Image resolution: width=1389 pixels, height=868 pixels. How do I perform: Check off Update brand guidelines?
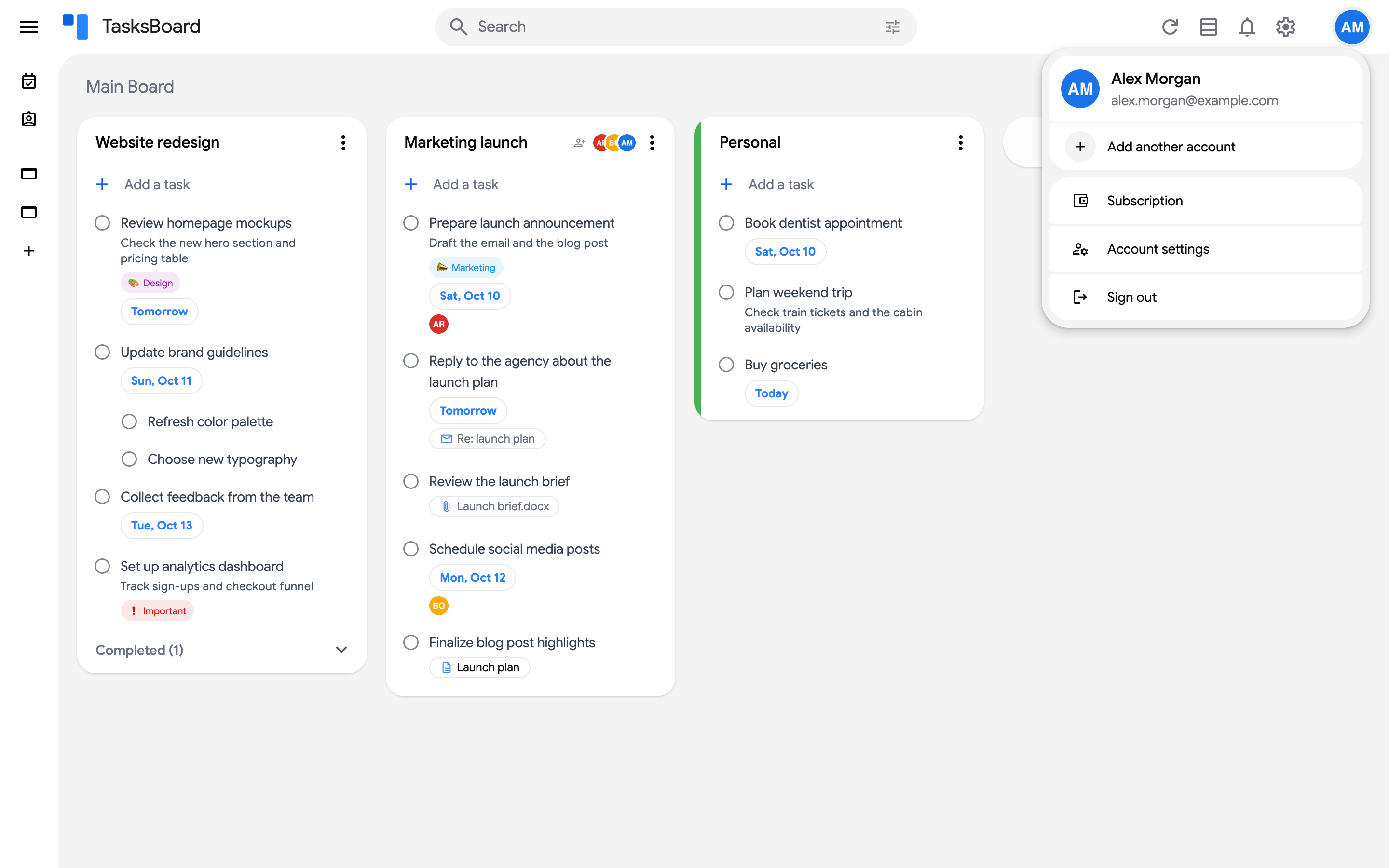[102, 352]
